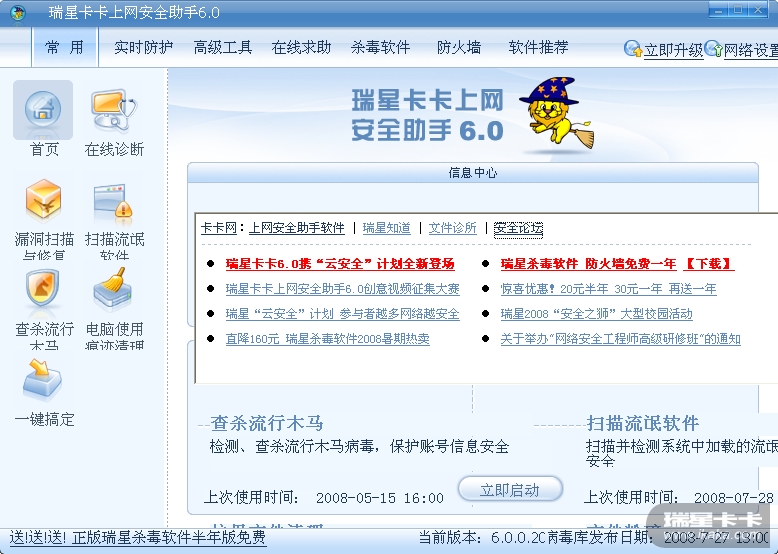Open link 瑞星"云安全"计划 参与者越多网络越安全
This screenshot has height=554, width=778.
pos(342,313)
